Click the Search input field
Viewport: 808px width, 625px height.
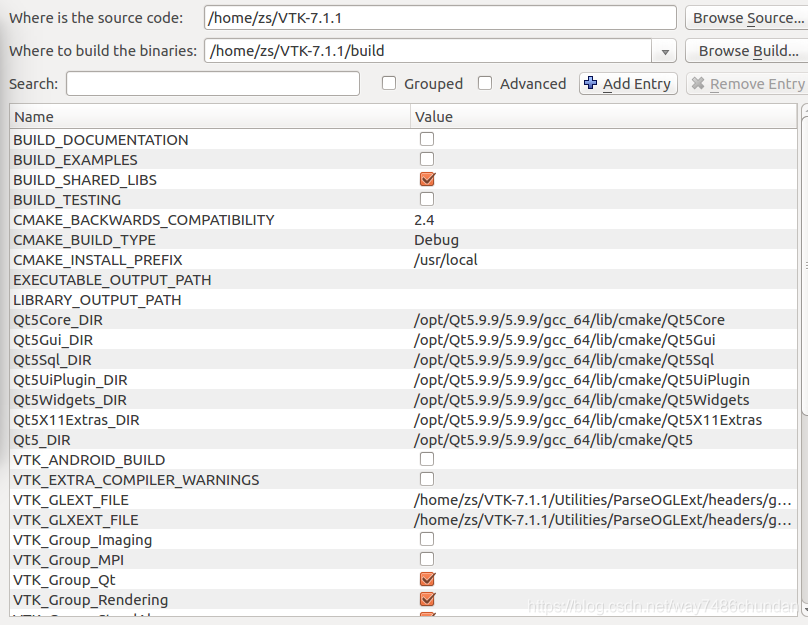[x=213, y=83]
